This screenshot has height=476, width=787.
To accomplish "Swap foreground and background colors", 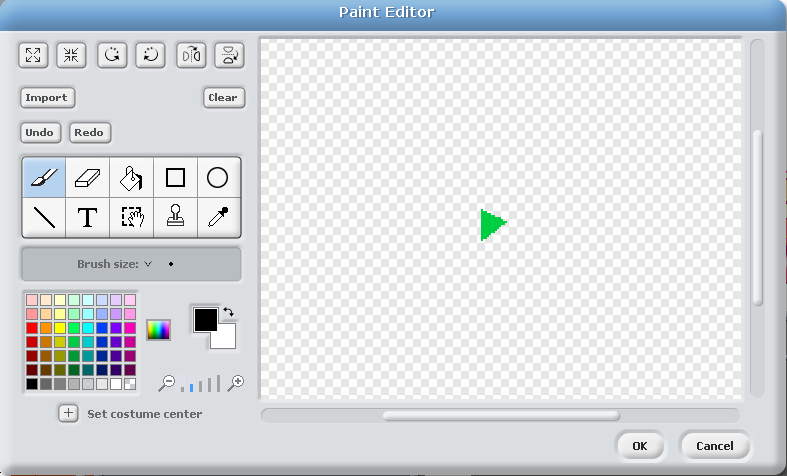I will click(x=228, y=312).
